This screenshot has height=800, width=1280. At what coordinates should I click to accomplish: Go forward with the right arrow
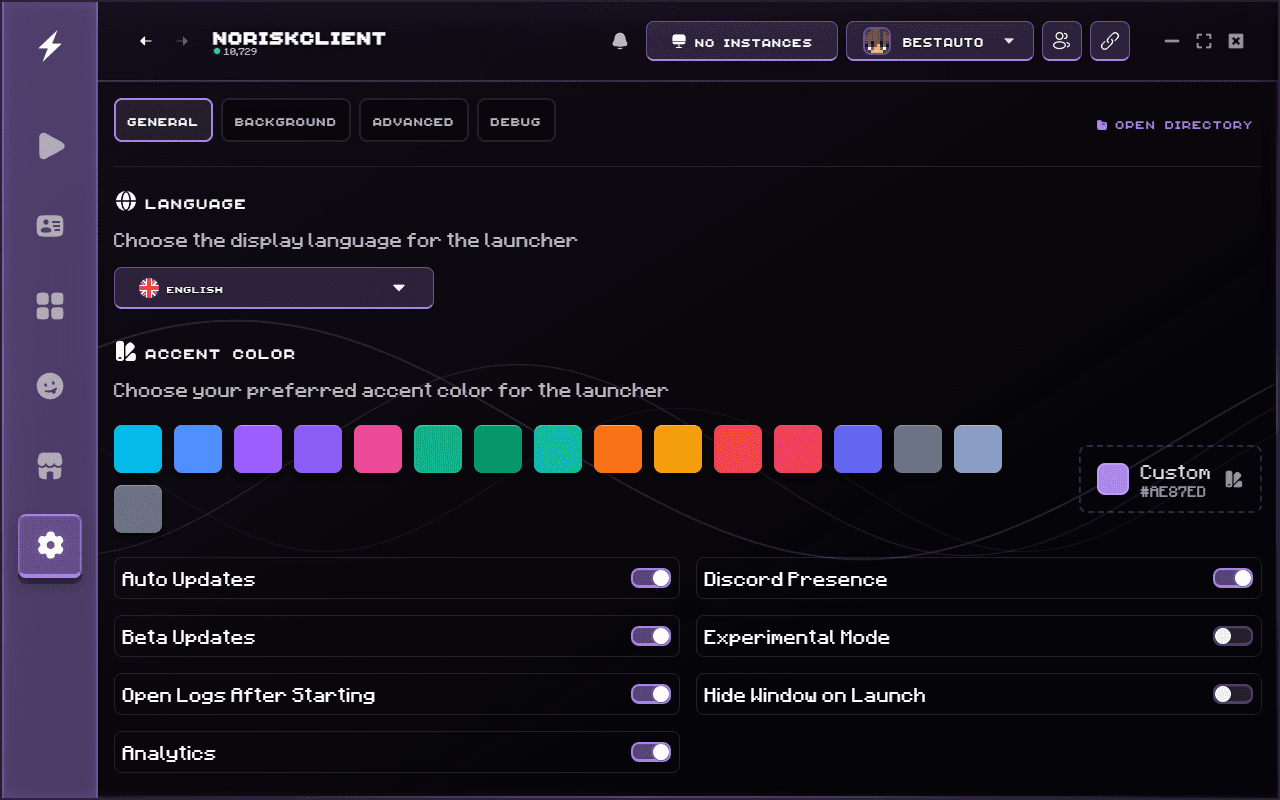182,41
